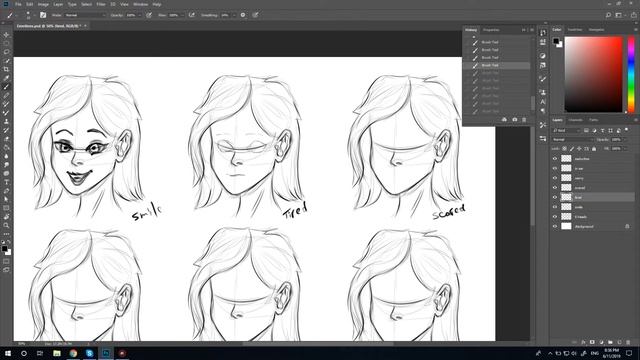Toggle pressure for size icon
The width and height of the screenshot is (640, 360).
pos(256,15)
